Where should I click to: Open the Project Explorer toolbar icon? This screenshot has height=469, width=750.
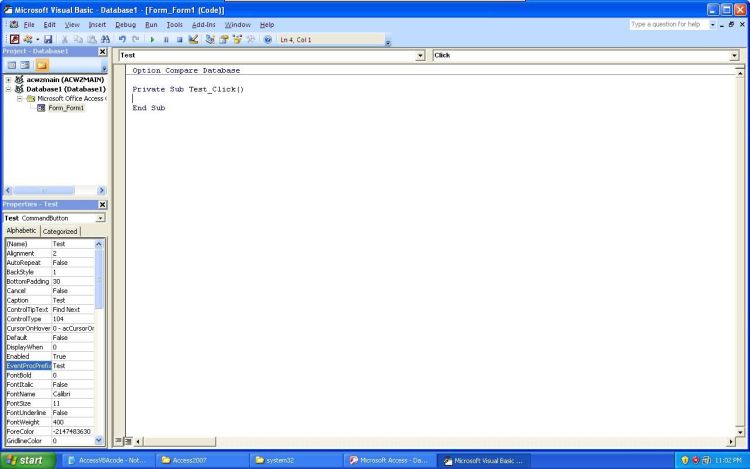[x=210, y=39]
